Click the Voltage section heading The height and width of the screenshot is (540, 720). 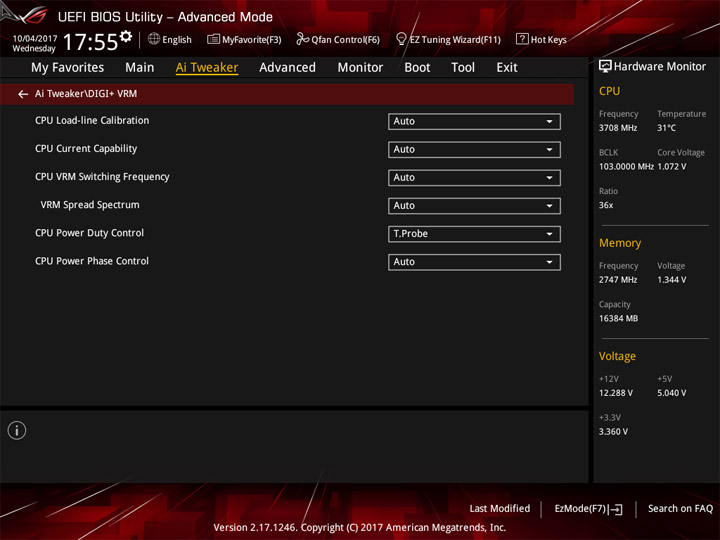(617, 356)
